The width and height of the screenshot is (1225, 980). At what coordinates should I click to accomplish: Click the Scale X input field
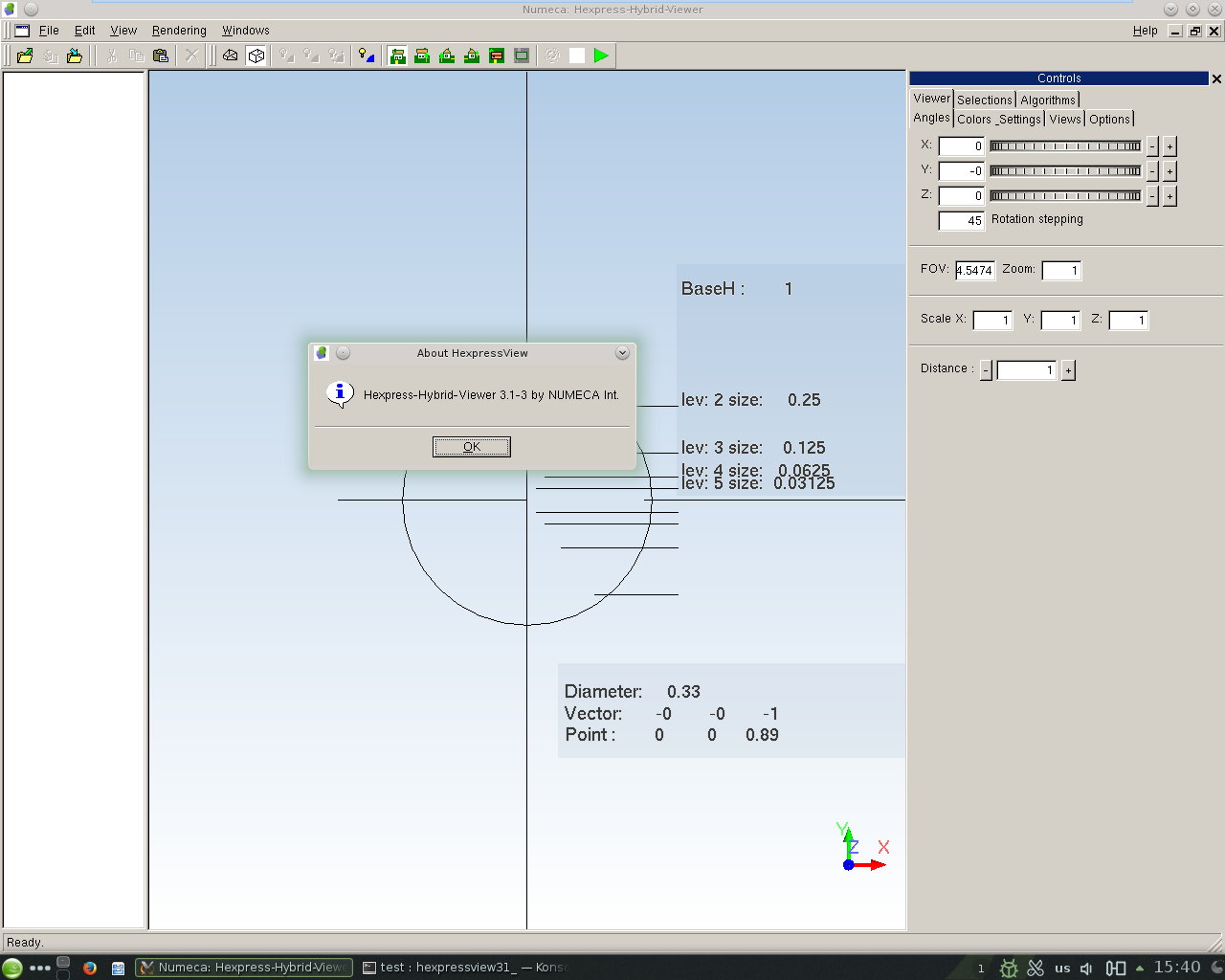(x=992, y=321)
